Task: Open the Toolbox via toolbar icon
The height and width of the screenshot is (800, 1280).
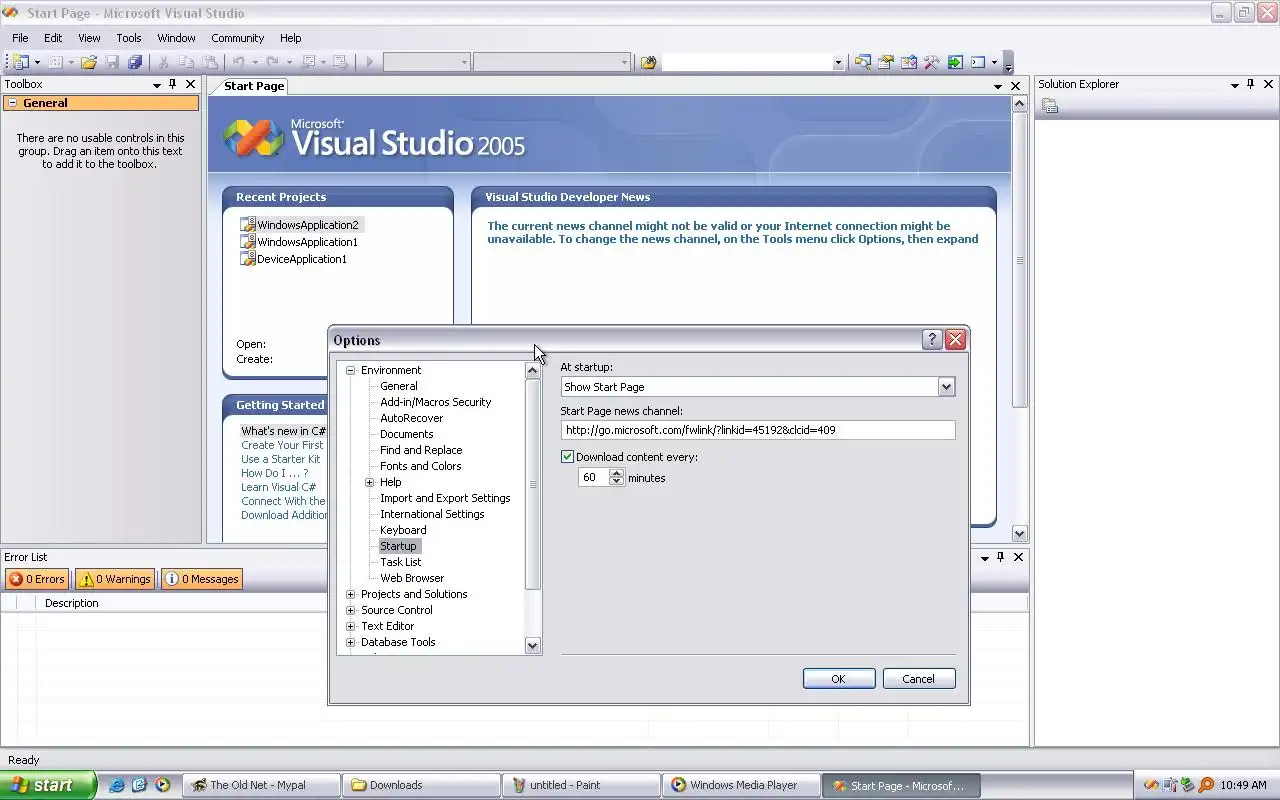Action: 931,62
